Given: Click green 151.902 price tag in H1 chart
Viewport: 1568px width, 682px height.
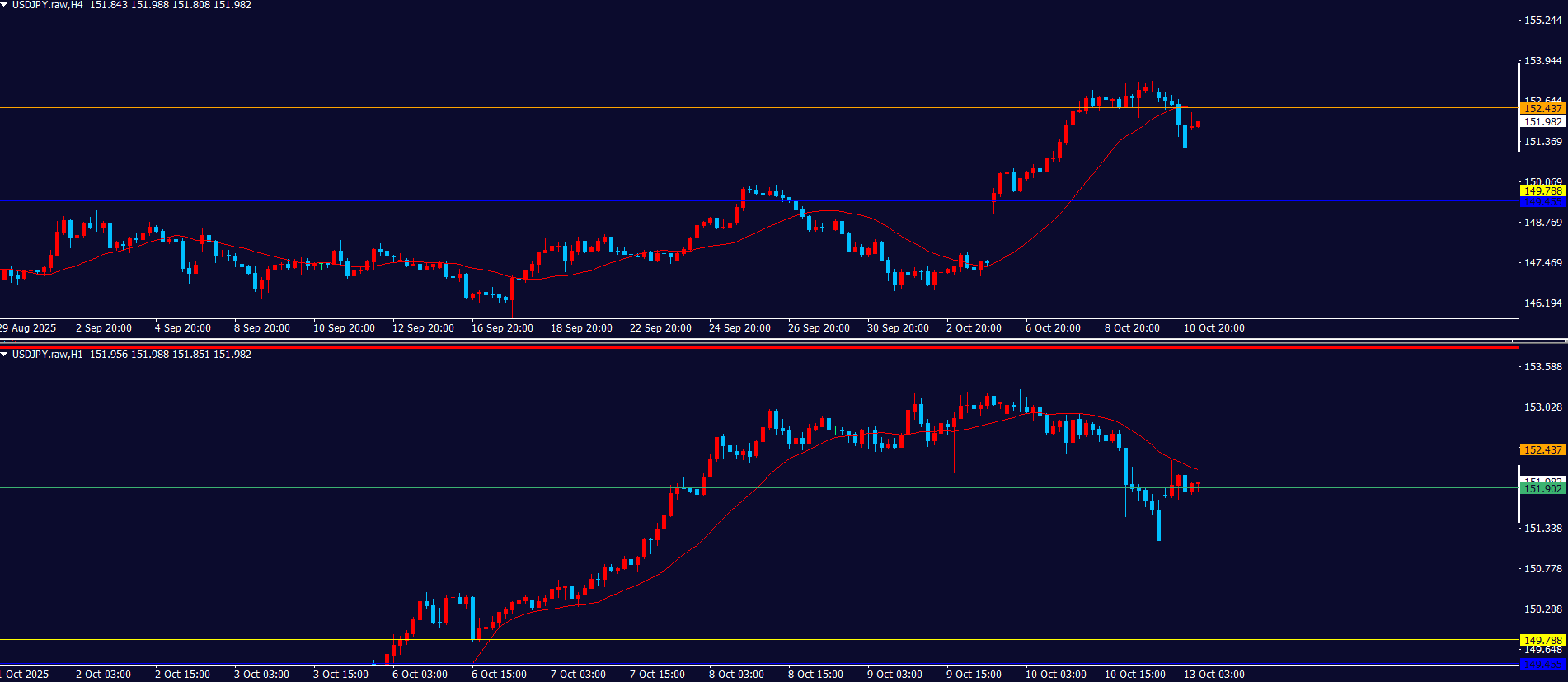Looking at the screenshot, I should coord(1542,489).
